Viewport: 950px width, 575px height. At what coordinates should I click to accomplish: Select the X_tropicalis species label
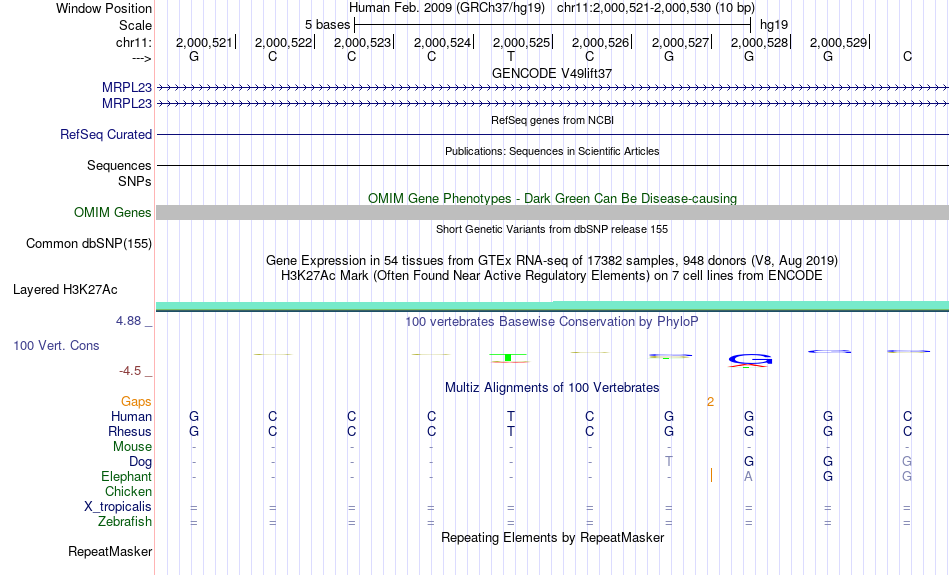(118, 507)
